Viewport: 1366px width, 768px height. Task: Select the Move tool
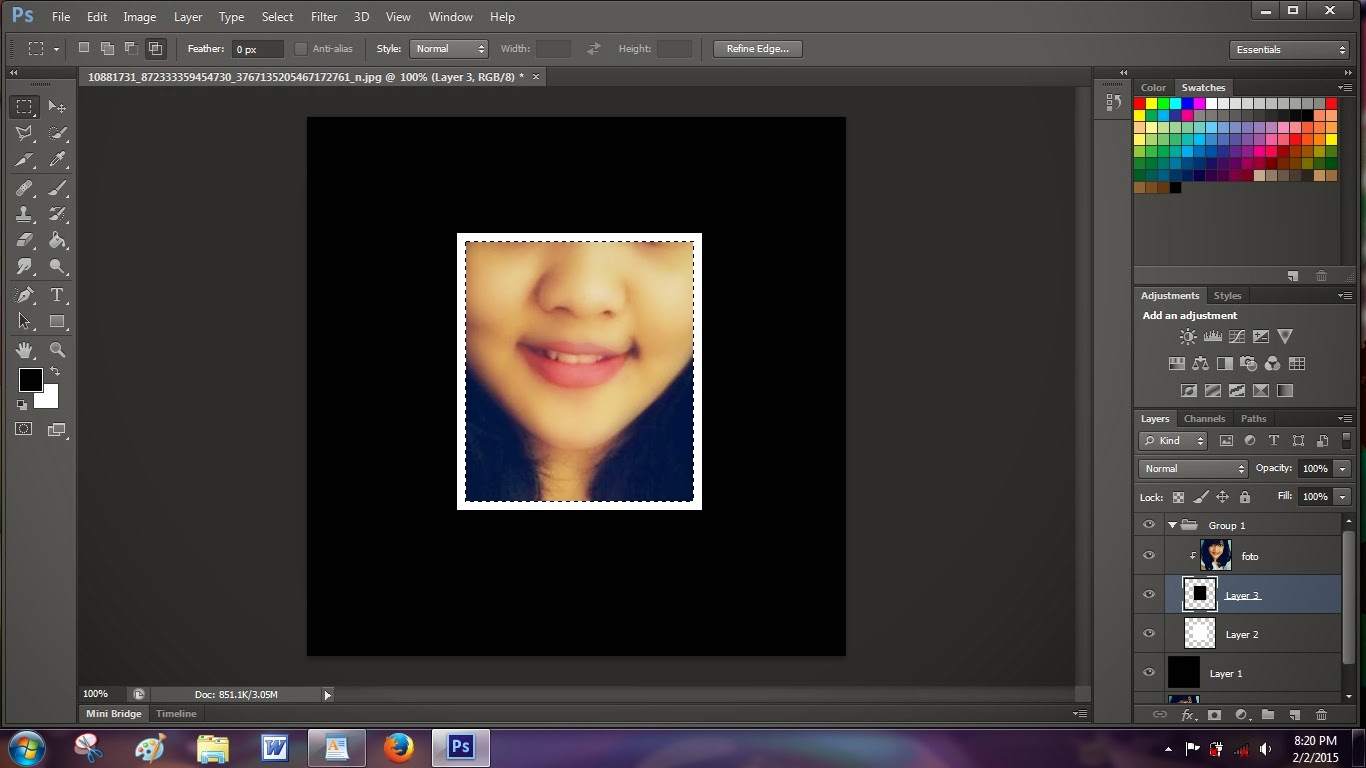coord(57,107)
